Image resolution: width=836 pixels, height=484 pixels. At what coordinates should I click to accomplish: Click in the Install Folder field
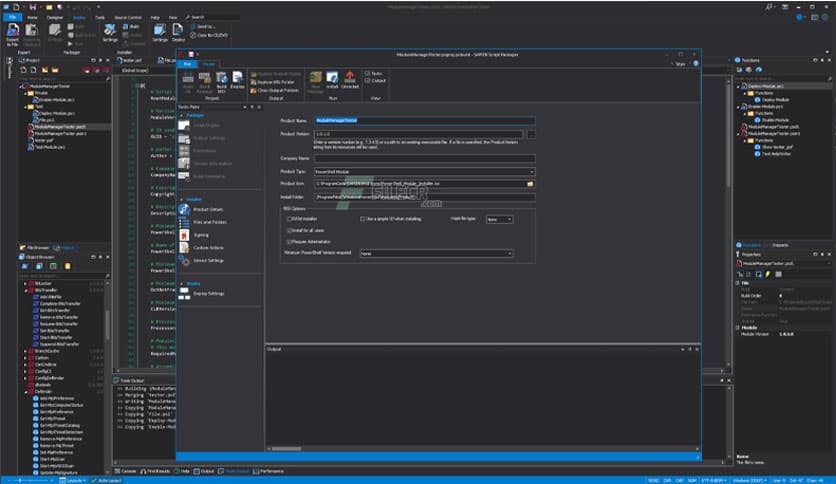pos(424,197)
